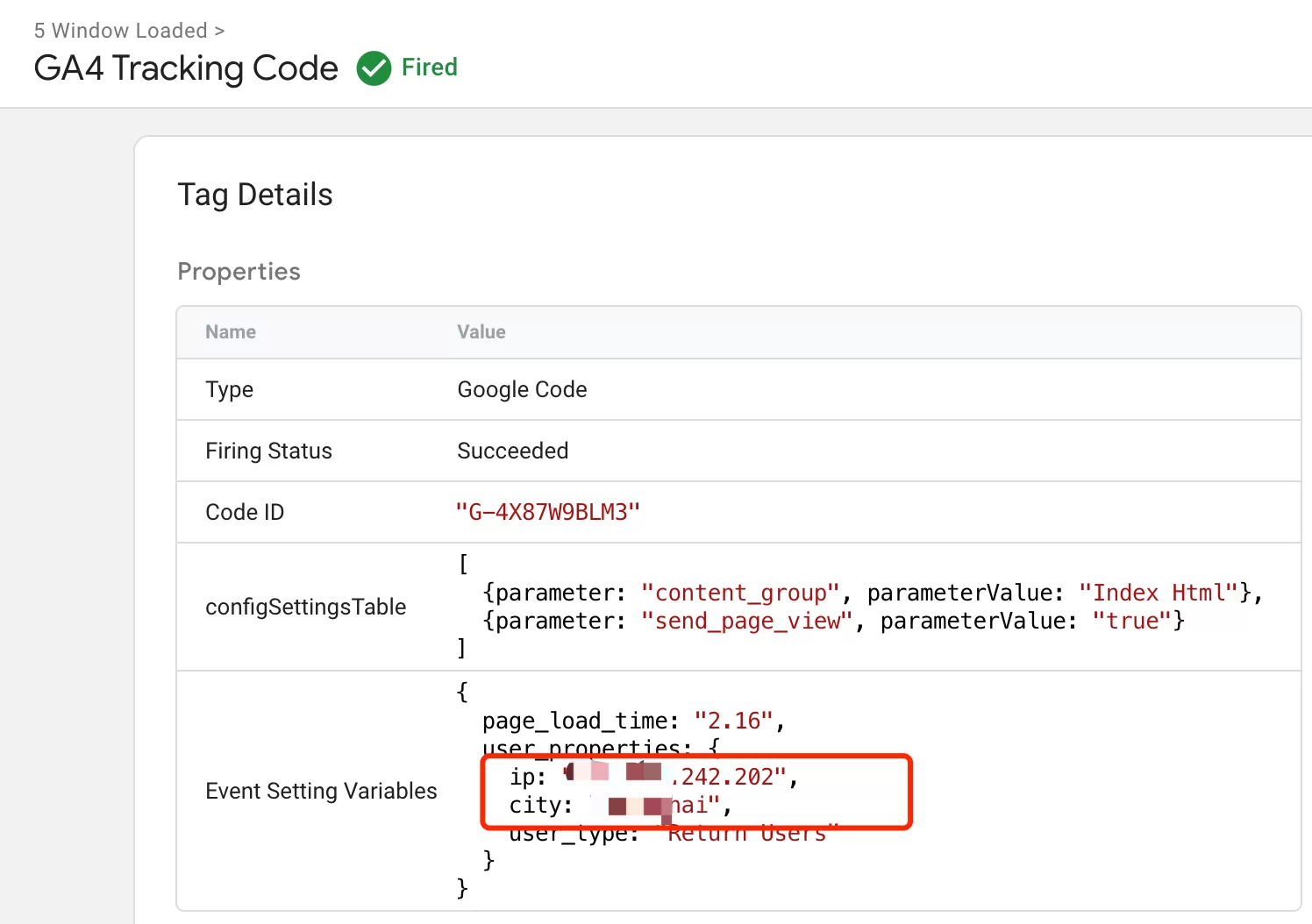Click the 'Value' column header
The width and height of the screenshot is (1312, 924).
point(481,332)
